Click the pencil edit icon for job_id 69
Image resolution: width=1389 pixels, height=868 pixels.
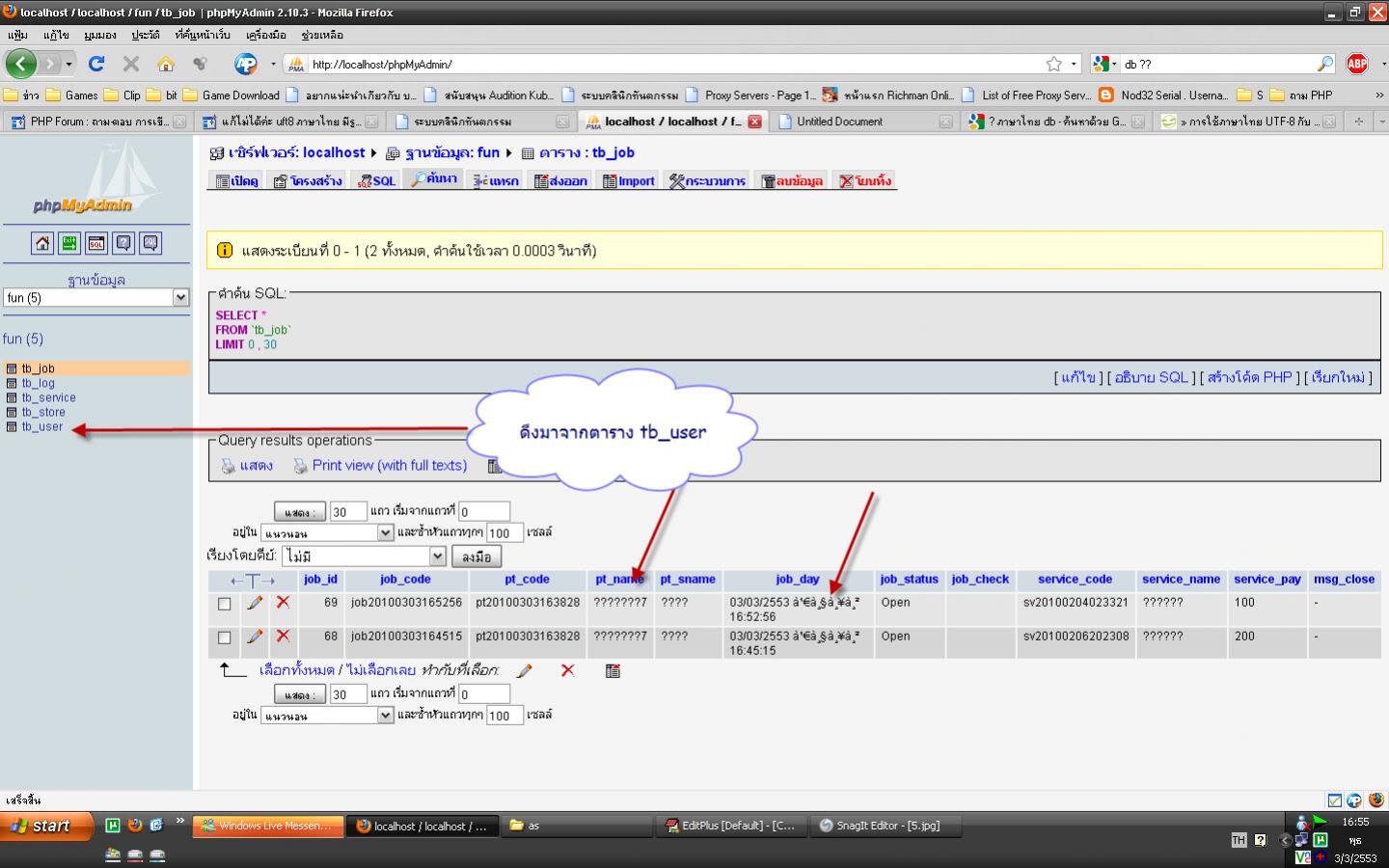[x=255, y=603]
